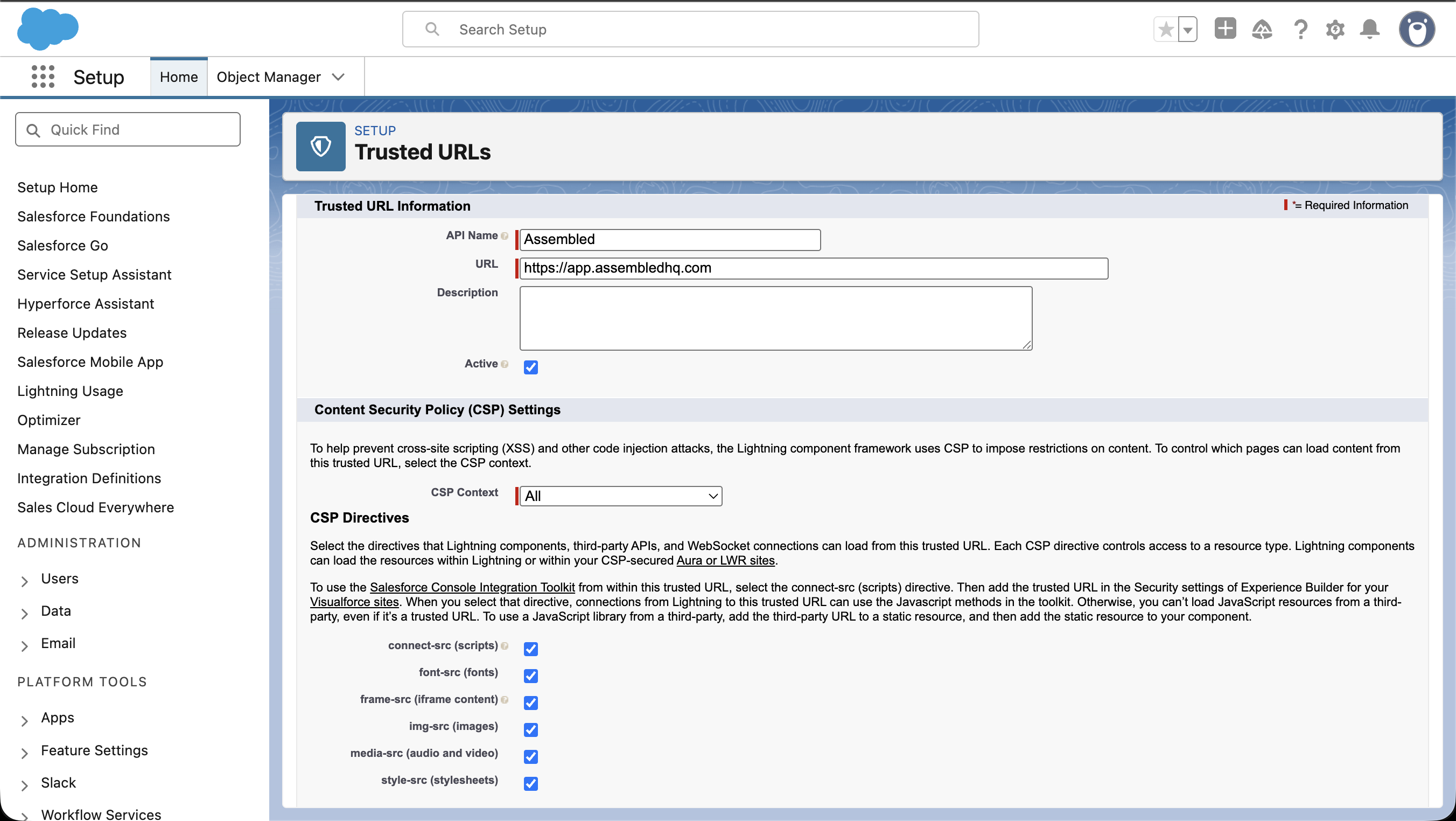Toggle the frame-src (iframe content) checkbox
The width and height of the screenshot is (1456, 821).
point(531,702)
